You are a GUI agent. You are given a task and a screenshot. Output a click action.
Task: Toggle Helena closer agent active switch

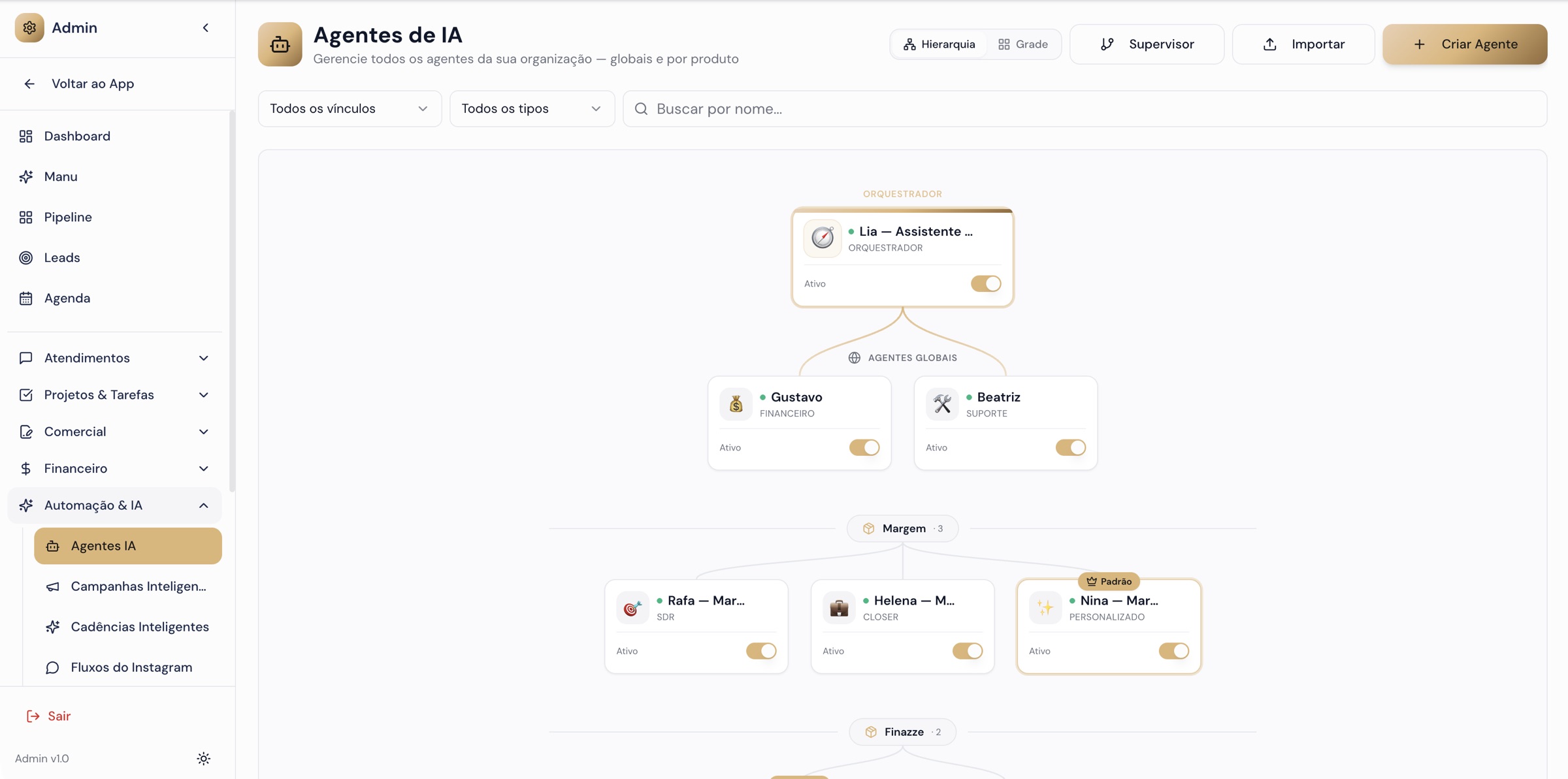point(968,651)
